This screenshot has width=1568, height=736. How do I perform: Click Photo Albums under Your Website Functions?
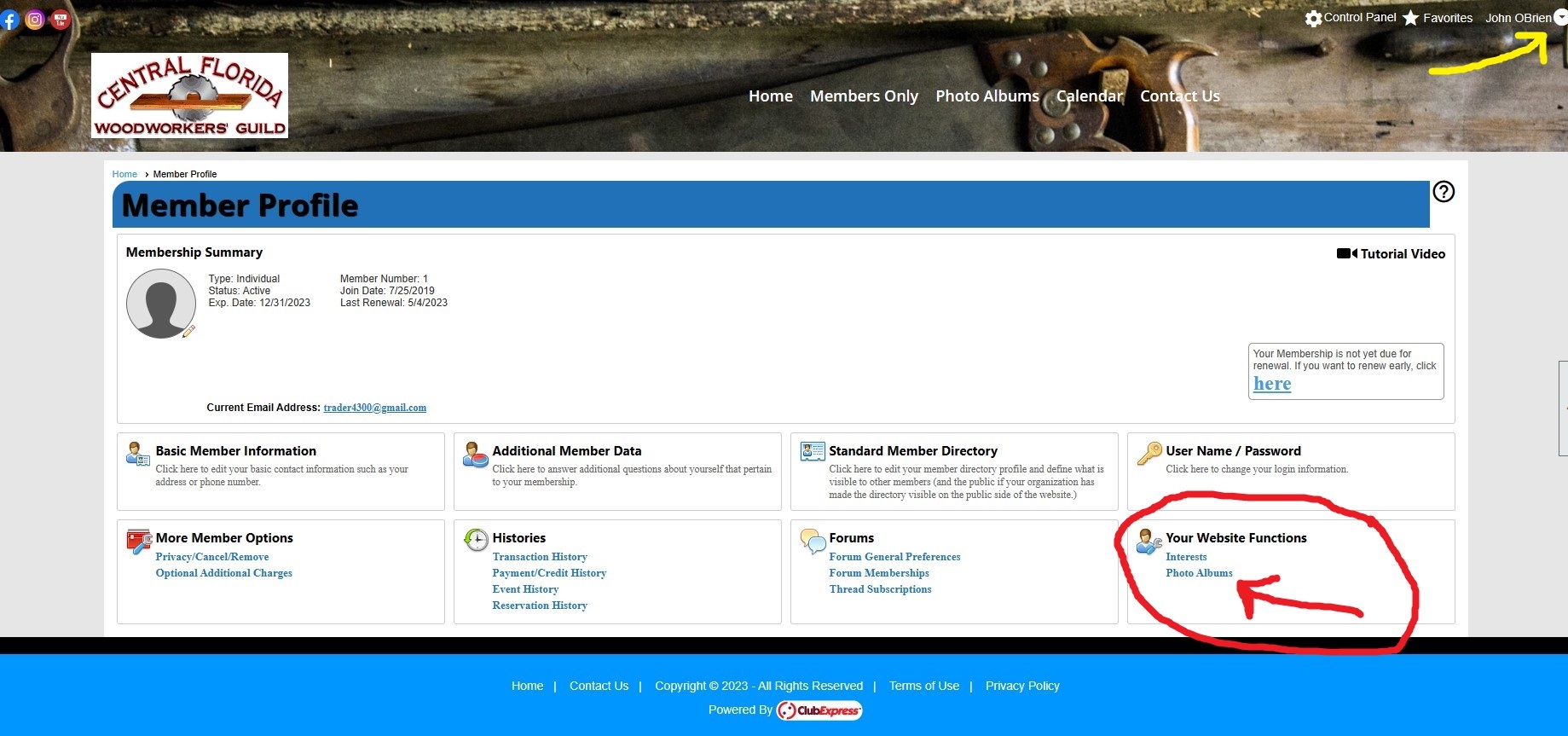tap(1199, 573)
